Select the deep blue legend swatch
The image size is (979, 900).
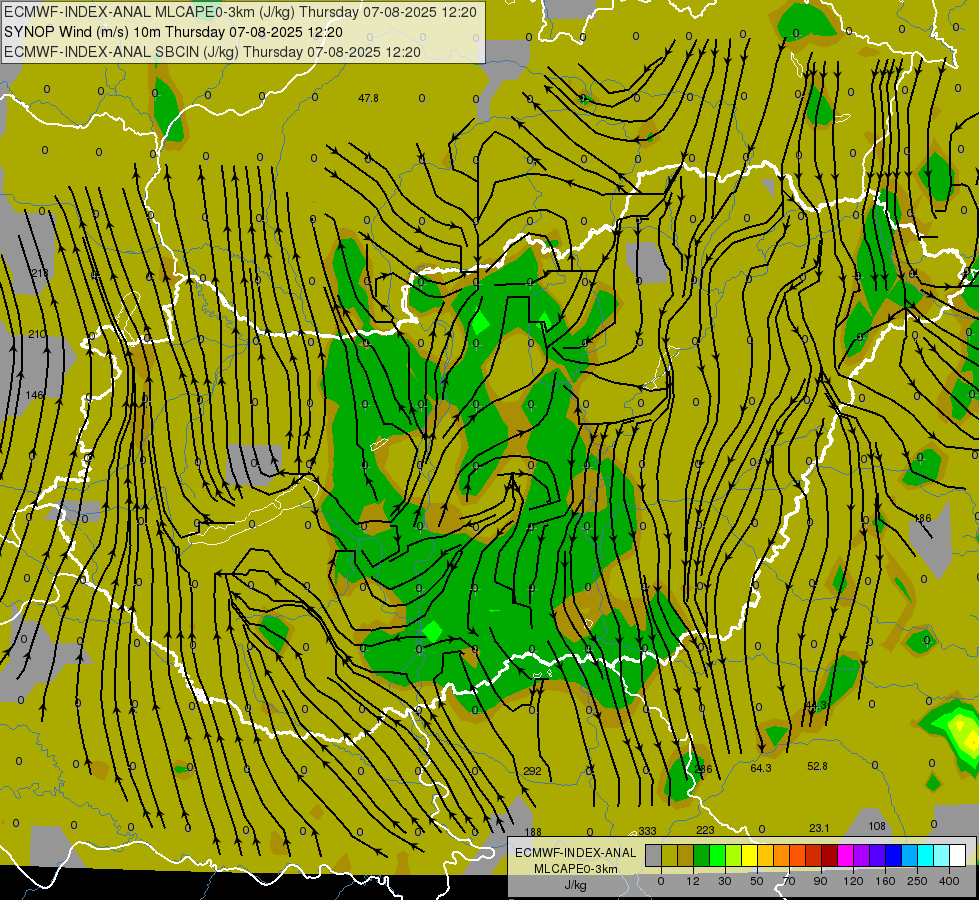[893, 856]
